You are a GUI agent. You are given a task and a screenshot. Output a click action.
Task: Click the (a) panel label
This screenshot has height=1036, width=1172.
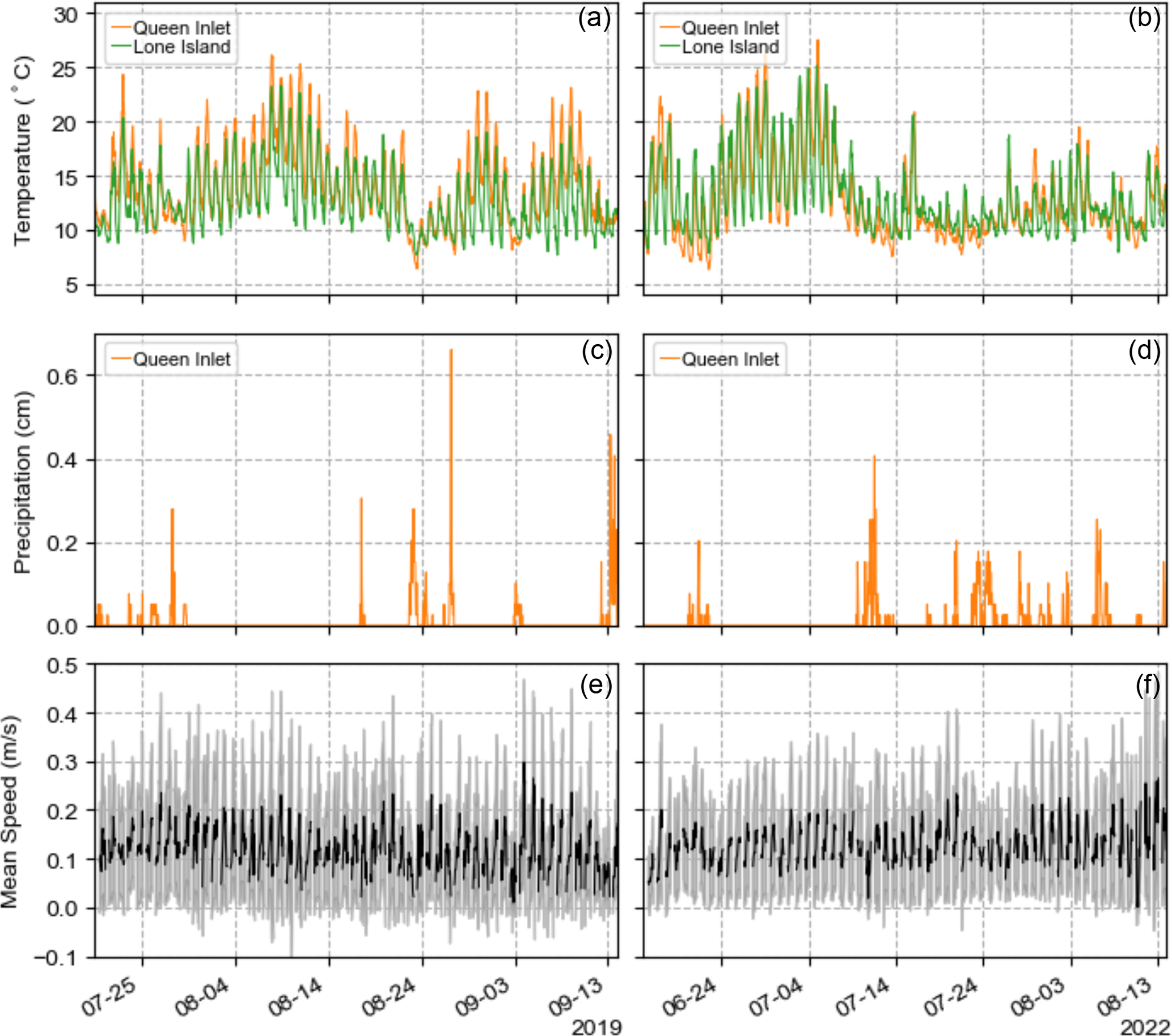[x=595, y=18]
